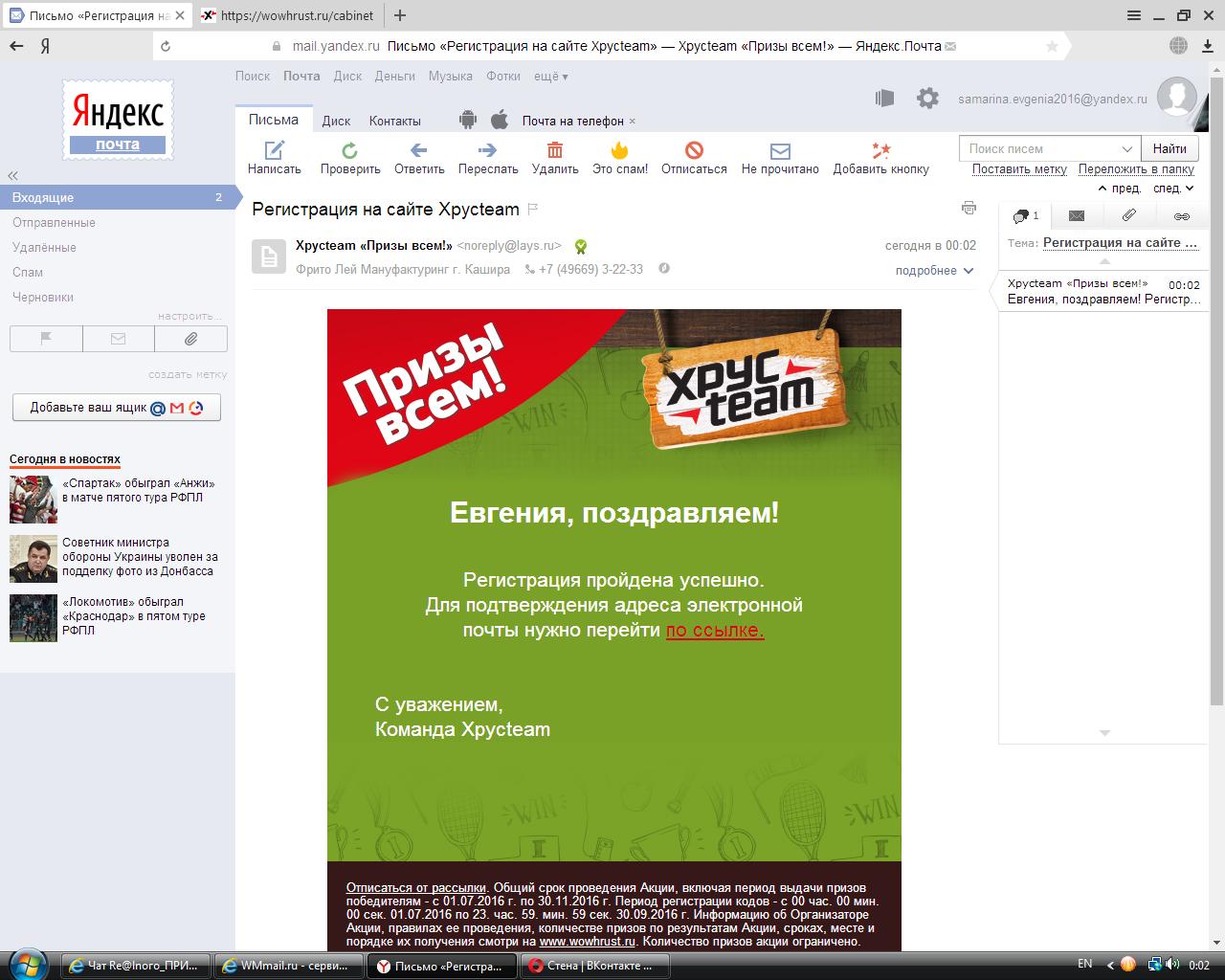Close the Почта на телефон promo
Screen dimensions: 1225x980
click(633, 121)
